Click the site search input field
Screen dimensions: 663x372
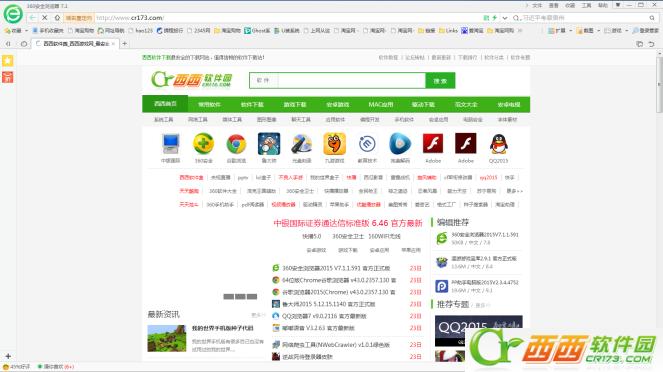point(351,80)
